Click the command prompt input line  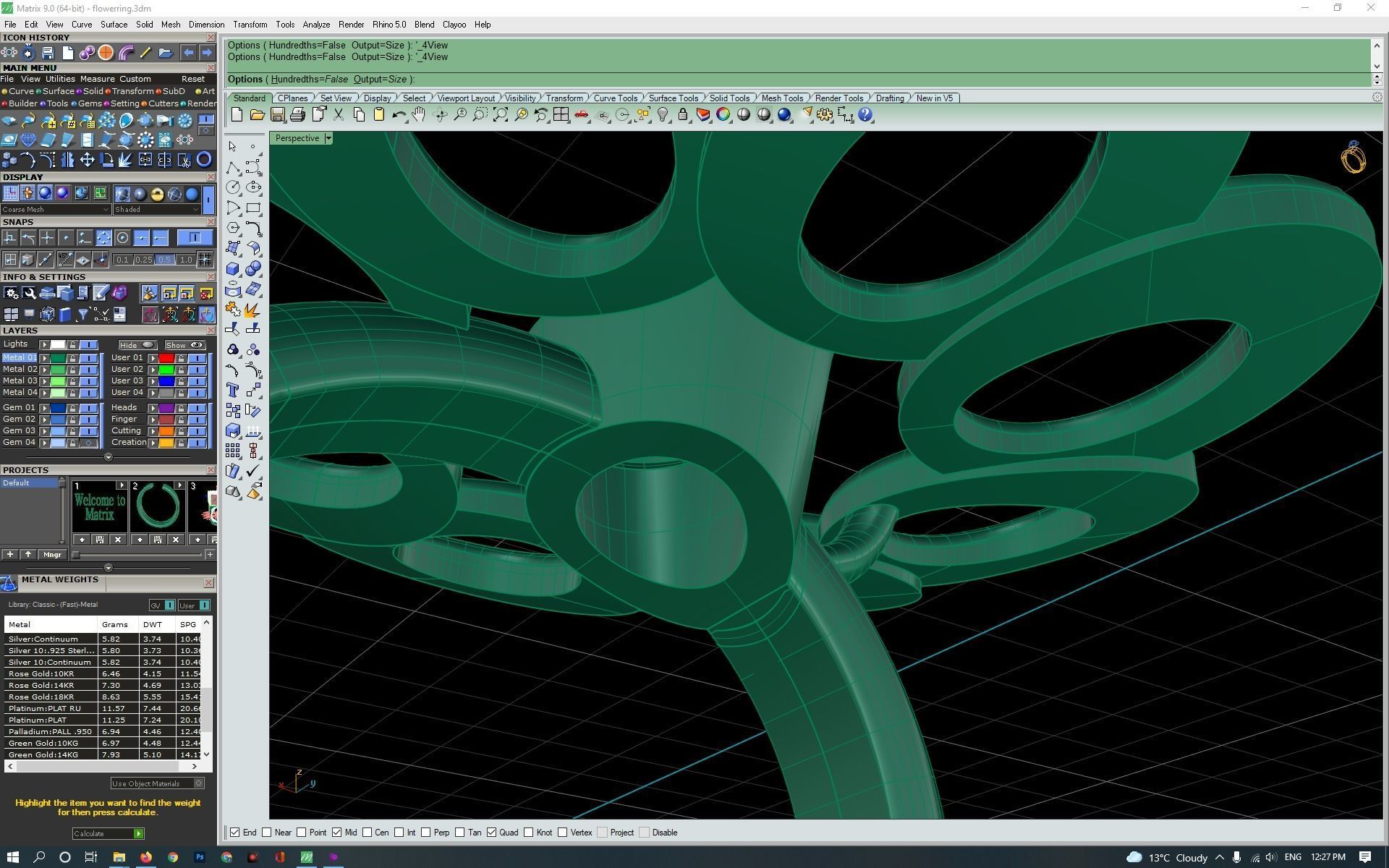pyautogui.click(x=799, y=80)
